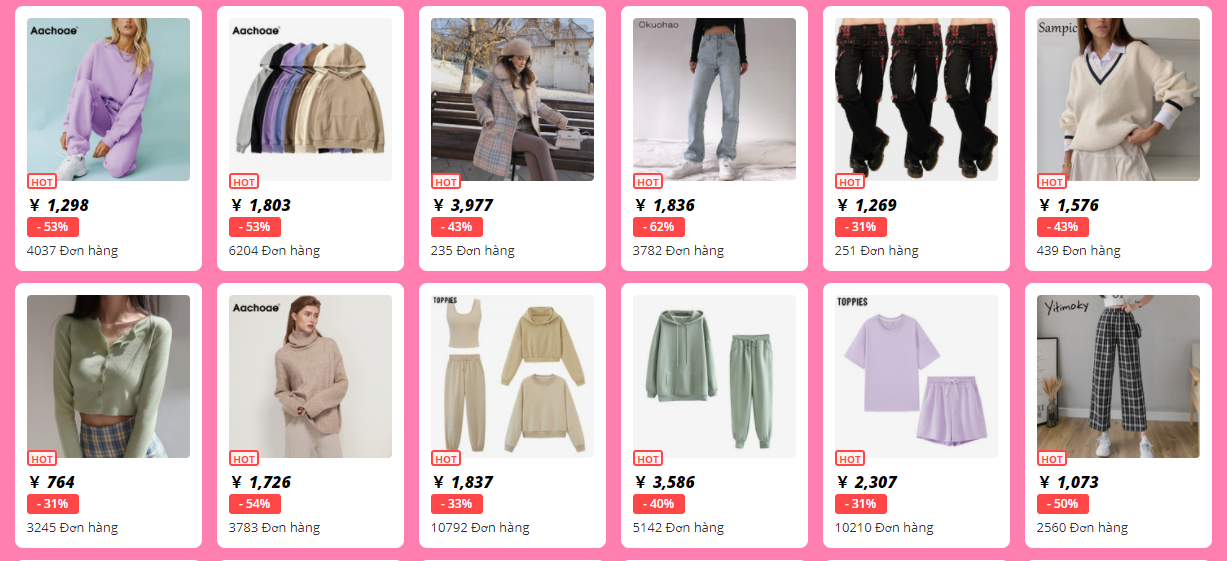Click the HOT badge on blue jeans product
The width and height of the screenshot is (1227, 561).
tap(648, 182)
